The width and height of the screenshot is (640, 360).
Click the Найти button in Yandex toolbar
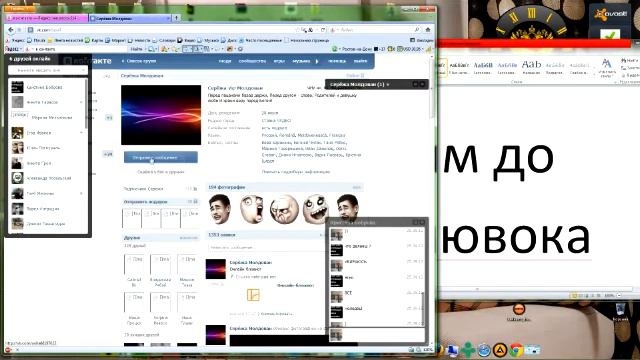click(136, 49)
